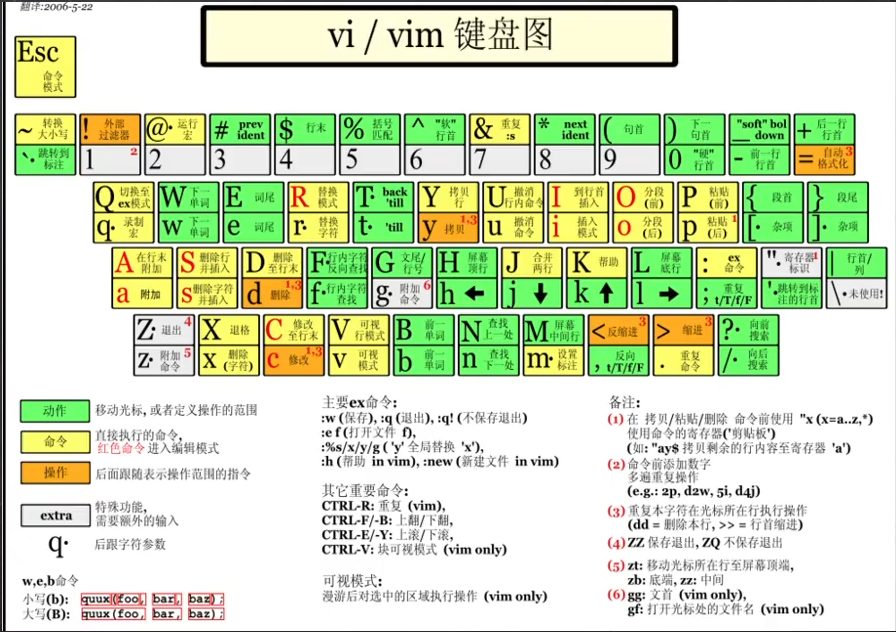
Task: Click the / 向后搜索 key
Action: tap(749, 361)
